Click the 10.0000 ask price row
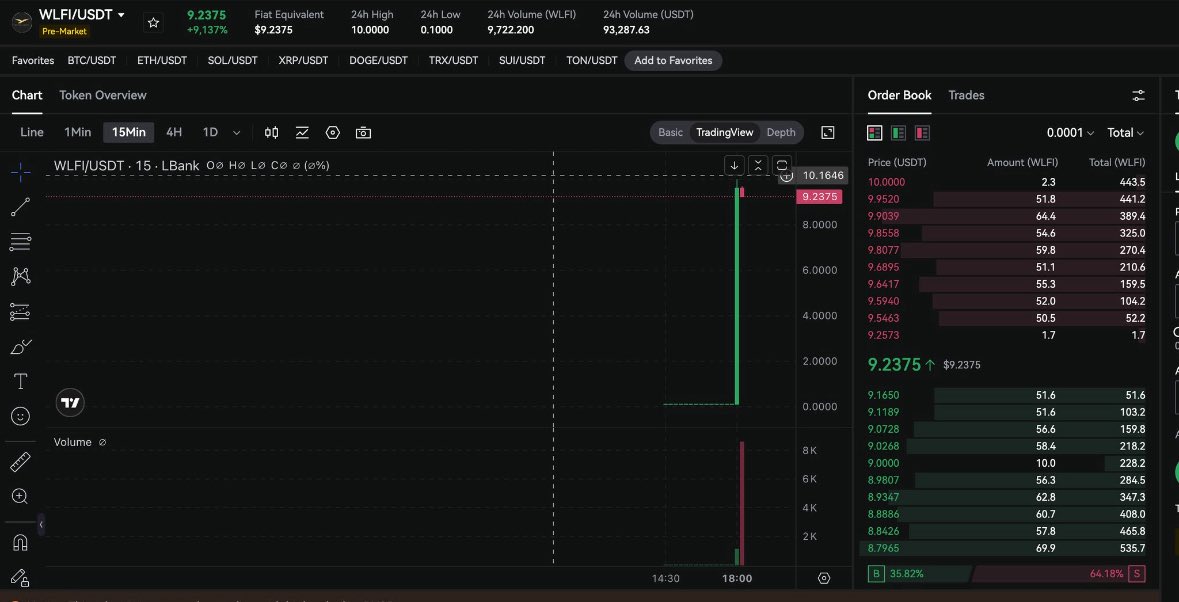1179x602 pixels. click(1006, 182)
